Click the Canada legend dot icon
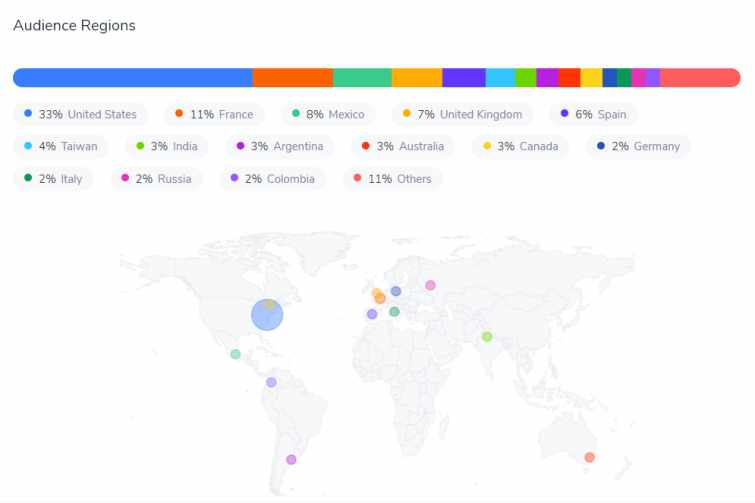Screen dimensions: 755x503 click(487, 145)
